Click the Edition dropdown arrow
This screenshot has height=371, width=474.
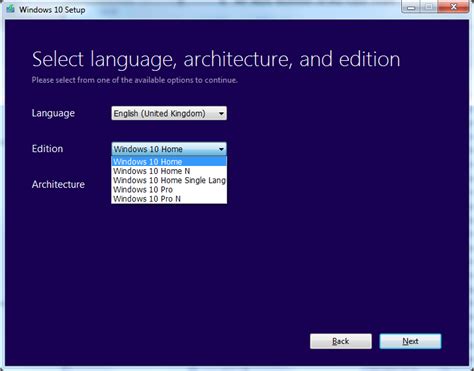pyautogui.click(x=221, y=149)
